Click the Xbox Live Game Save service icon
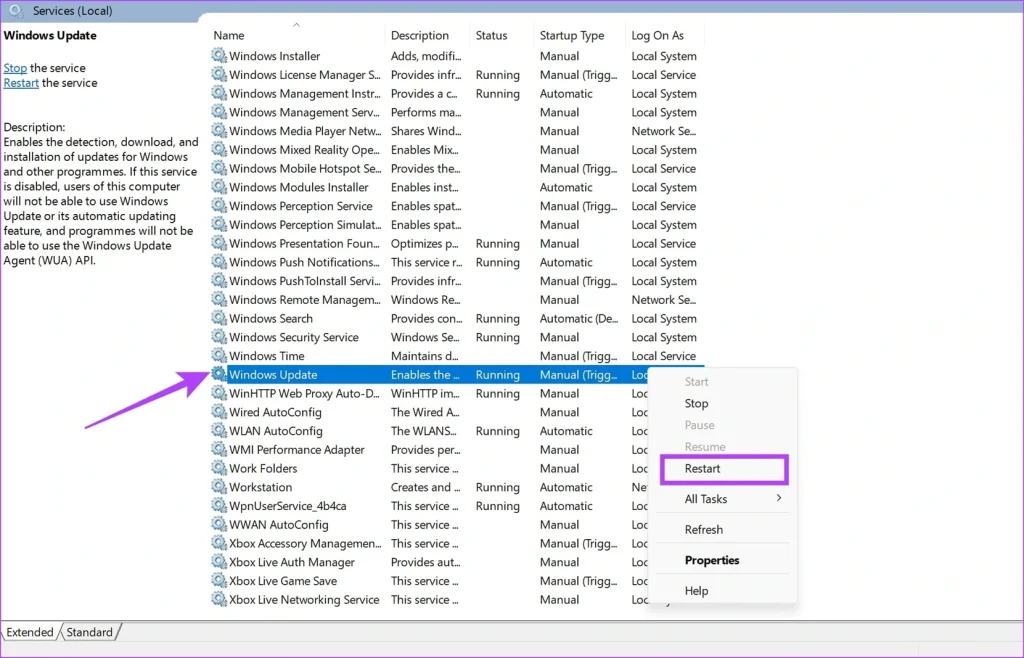Viewport: 1024px width, 658px height. coord(219,580)
